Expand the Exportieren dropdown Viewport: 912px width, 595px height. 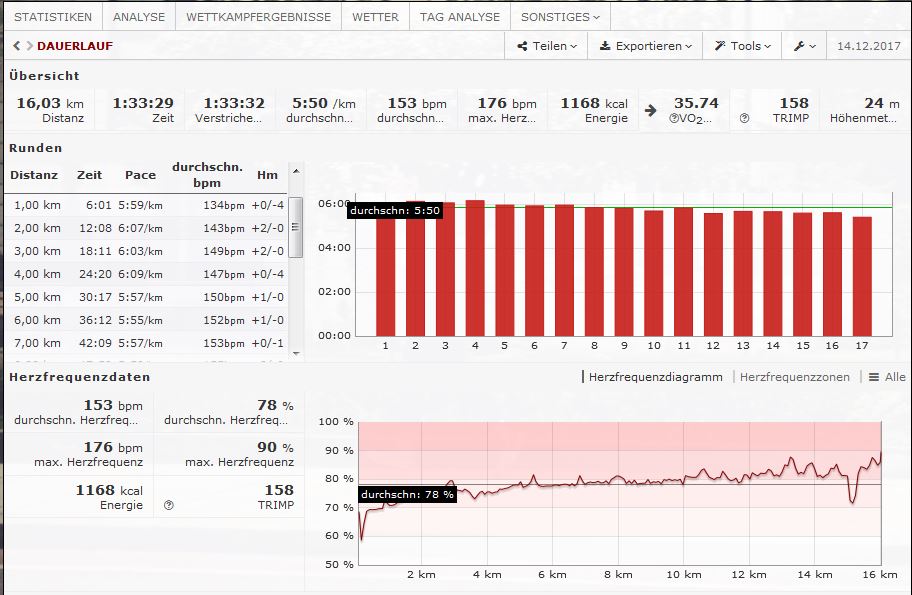click(x=645, y=46)
